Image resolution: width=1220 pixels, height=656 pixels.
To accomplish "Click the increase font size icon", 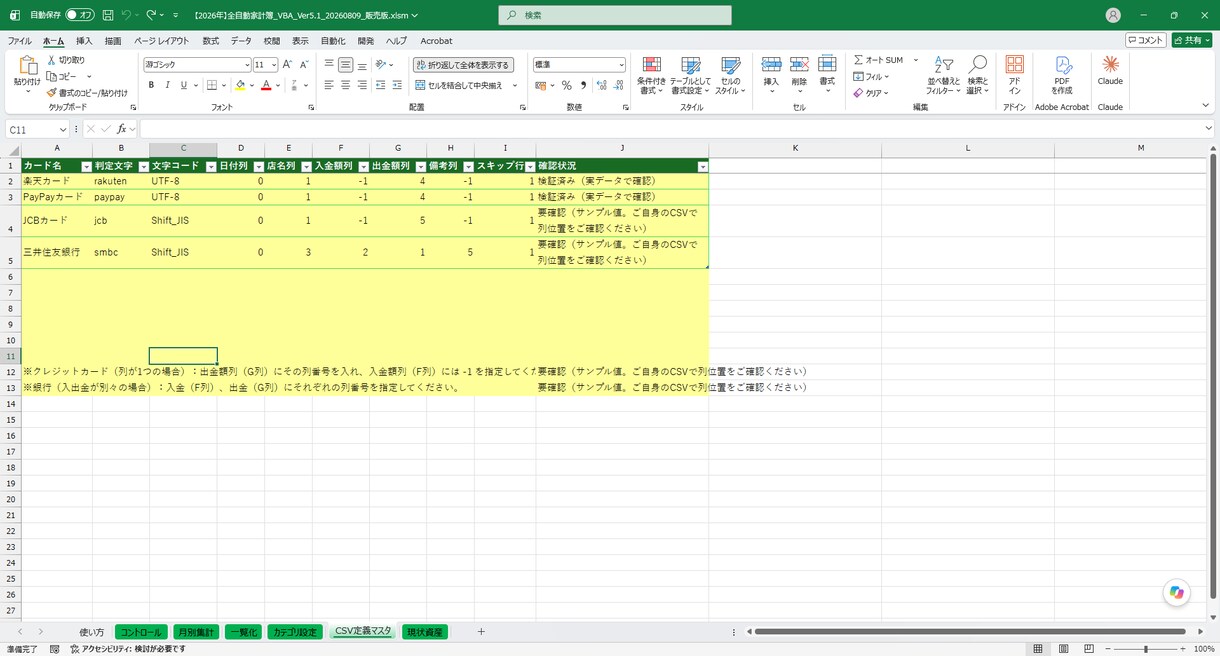I will [x=288, y=64].
